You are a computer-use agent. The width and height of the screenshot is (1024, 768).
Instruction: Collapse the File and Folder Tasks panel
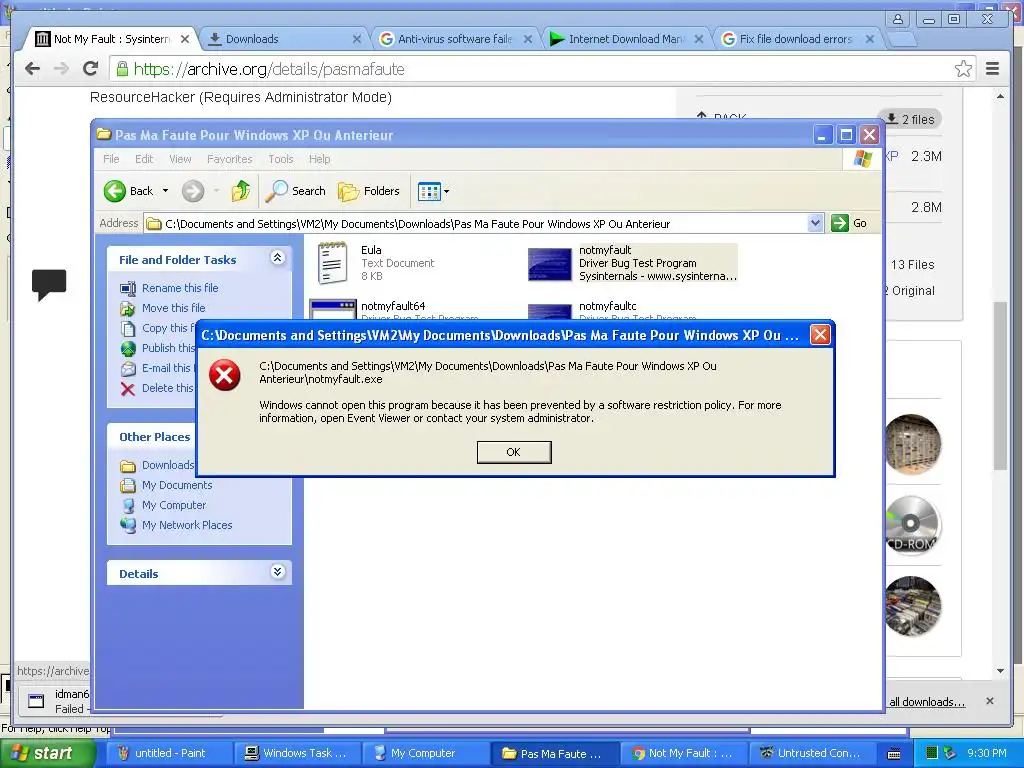pyautogui.click(x=278, y=257)
